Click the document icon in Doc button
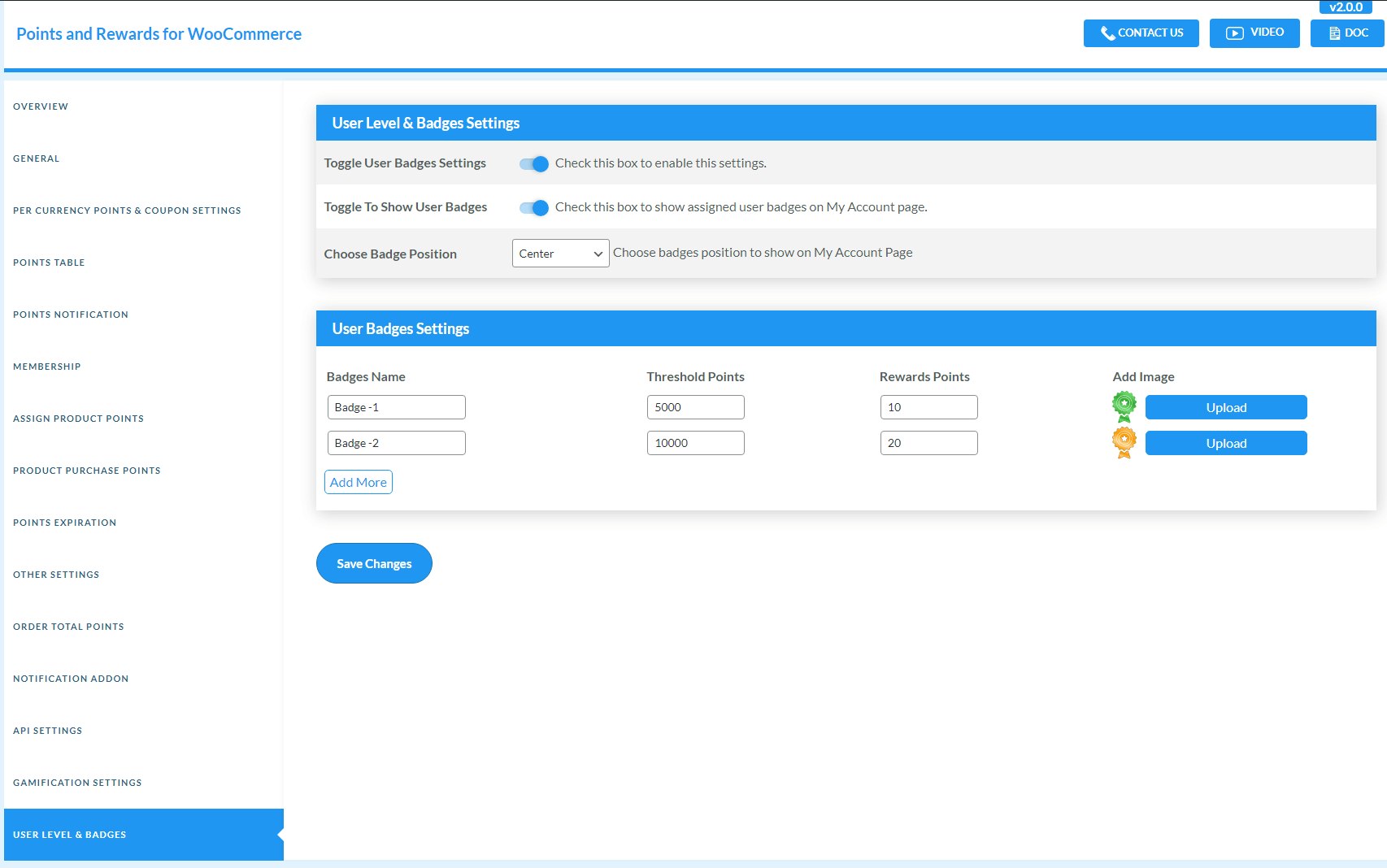The height and width of the screenshot is (868, 1387). pos(1334,33)
